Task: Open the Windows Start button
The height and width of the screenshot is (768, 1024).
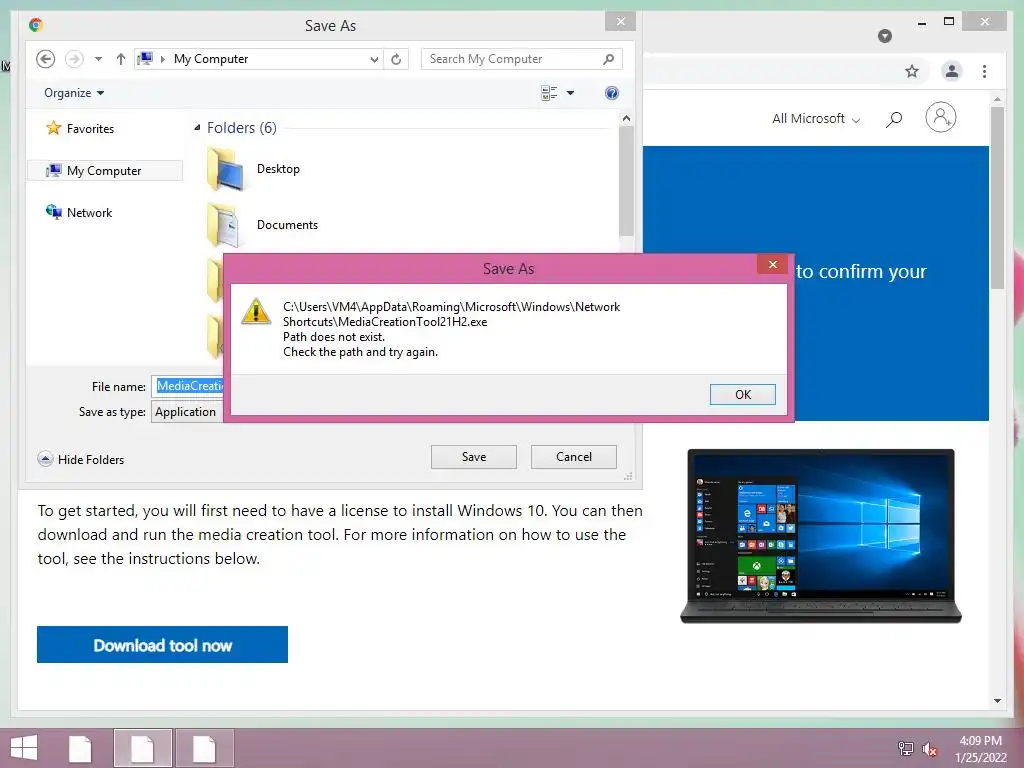Action: click(x=24, y=748)
